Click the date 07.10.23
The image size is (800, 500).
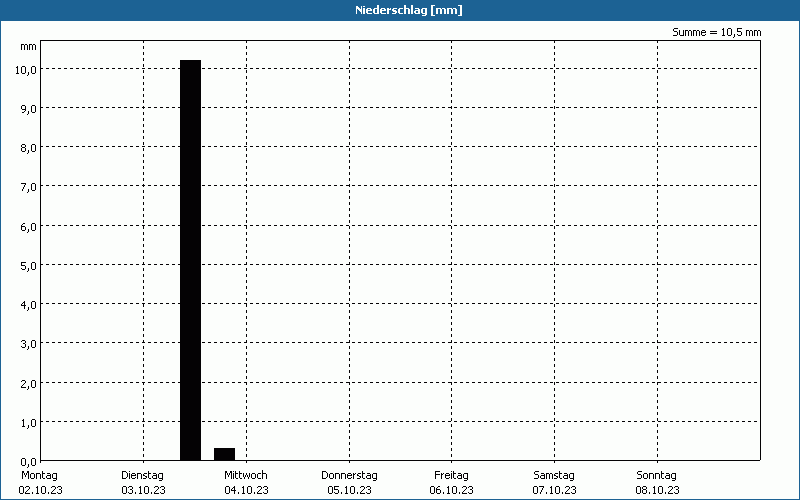point(555,490)
